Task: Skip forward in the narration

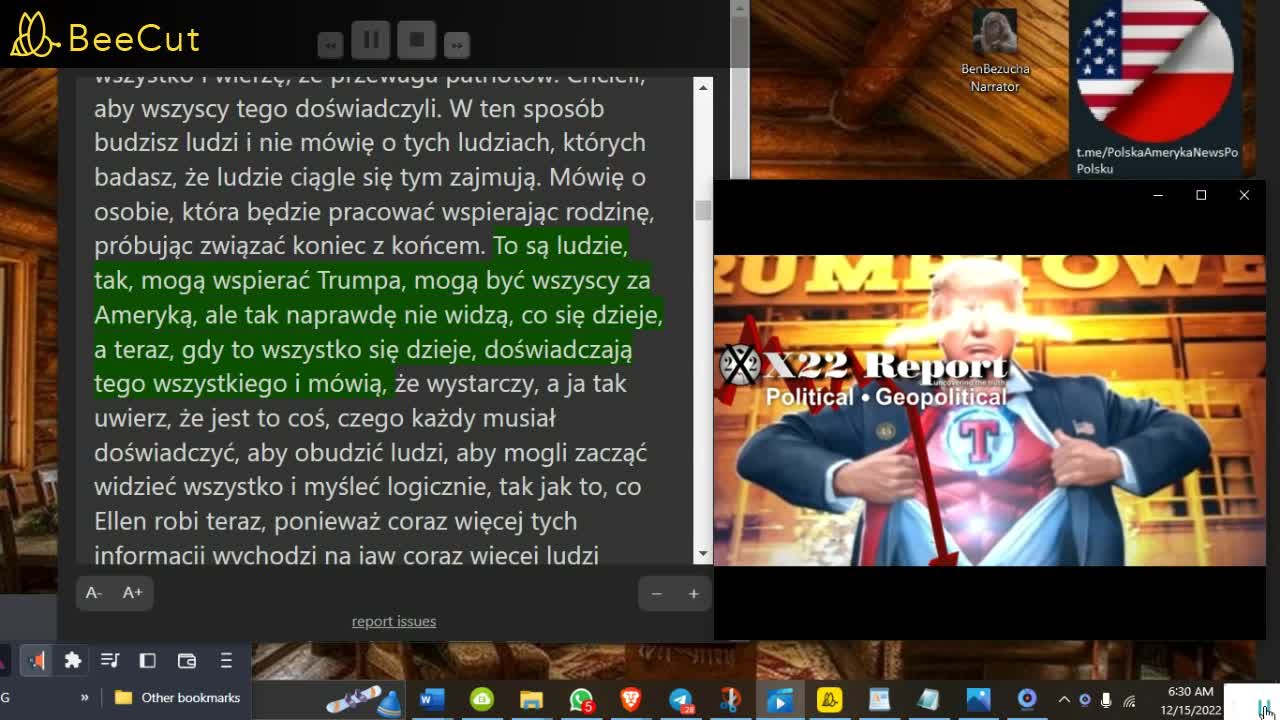Action: [456, 44]
